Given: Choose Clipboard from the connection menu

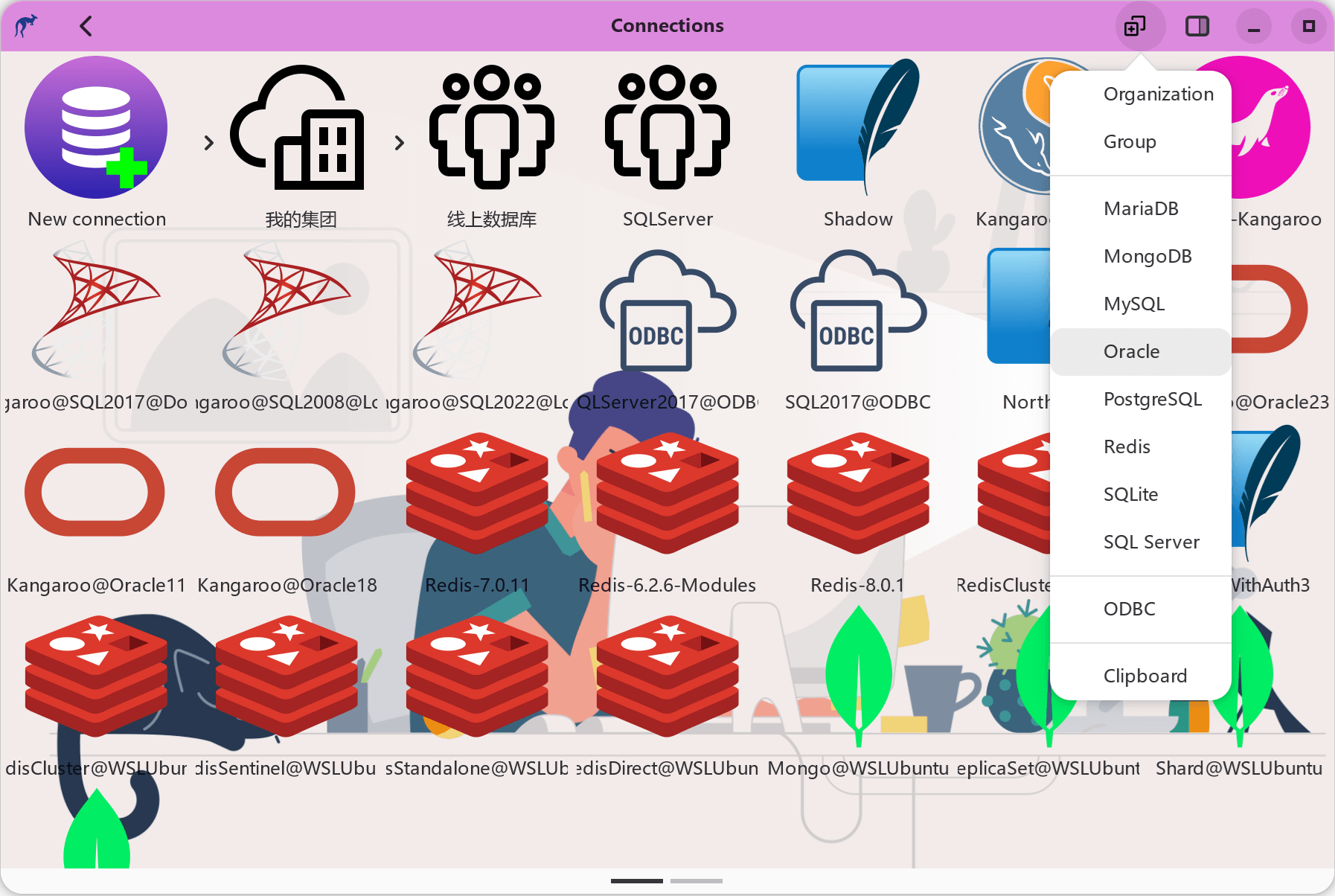Looking at the screenshot, I should 1145,676.
